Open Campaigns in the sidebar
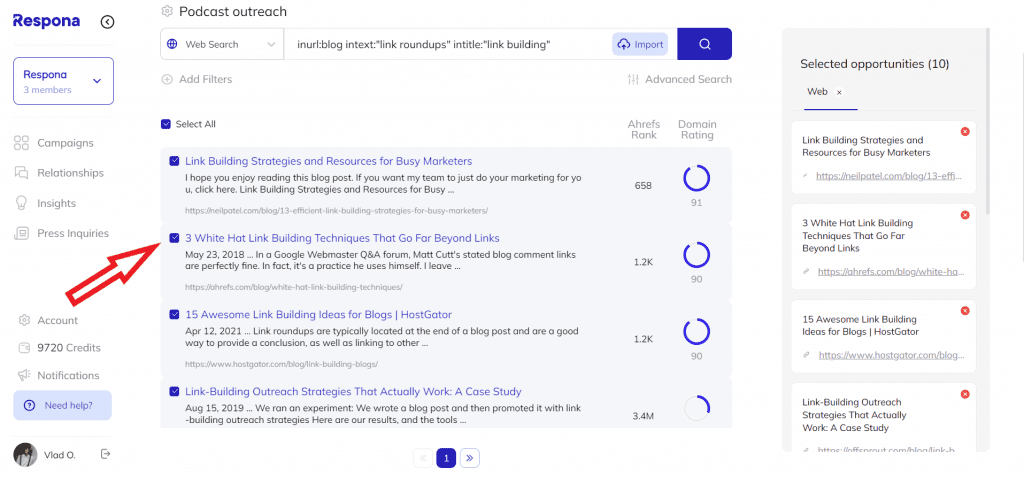The height and width of the screenshot is (477, 1024). (x=54, y=143)
